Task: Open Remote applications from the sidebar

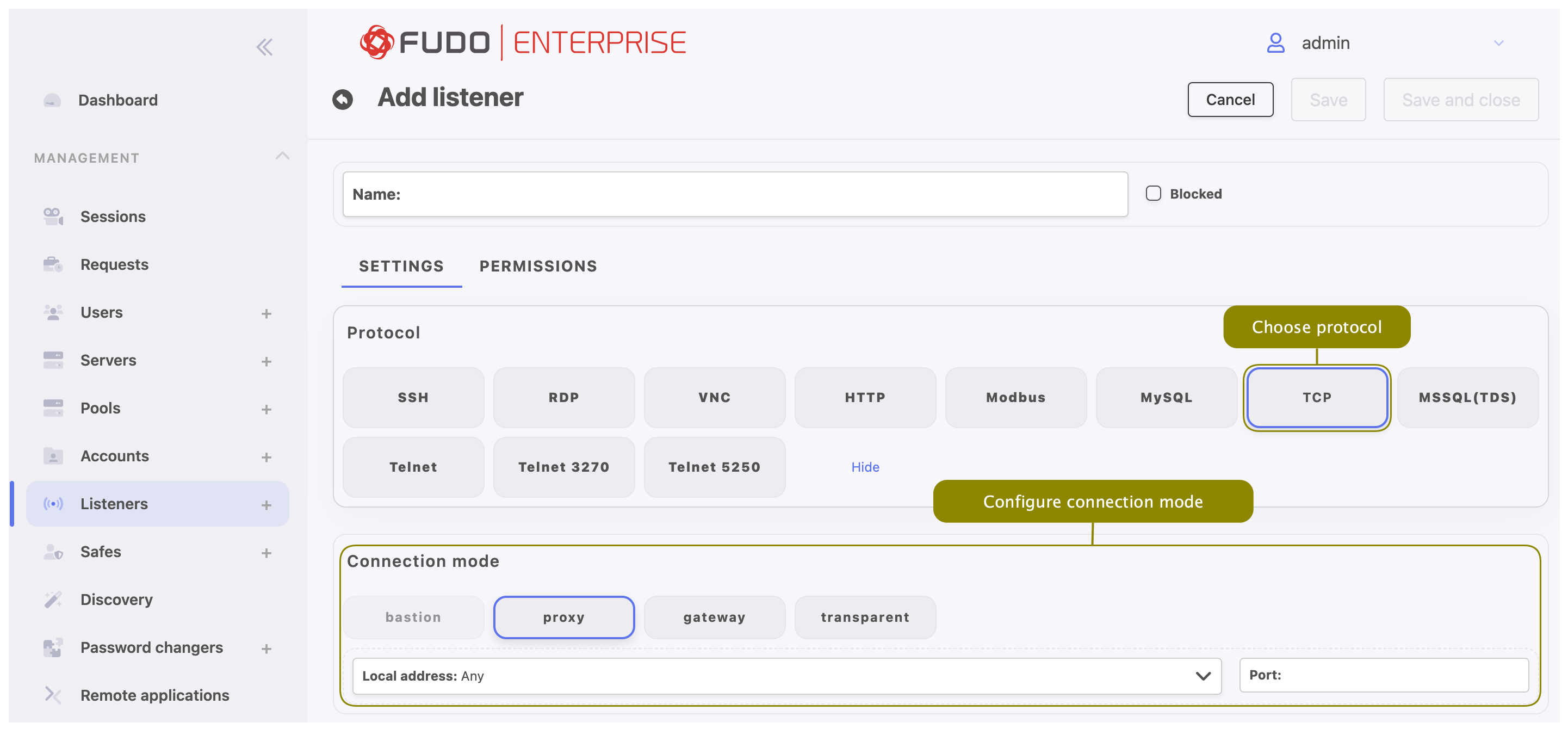Action: [154, 695]
